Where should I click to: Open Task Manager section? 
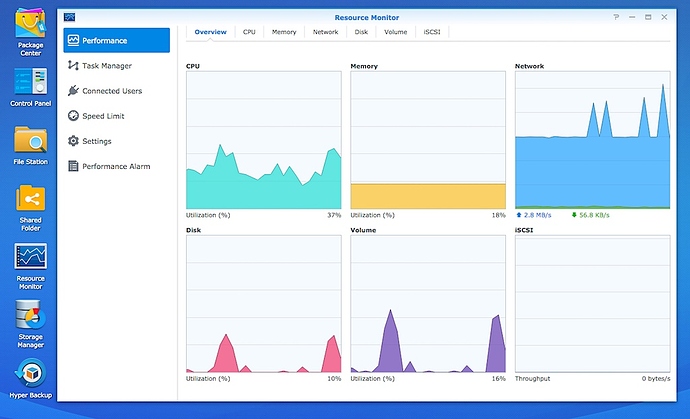tap(117, 66)
